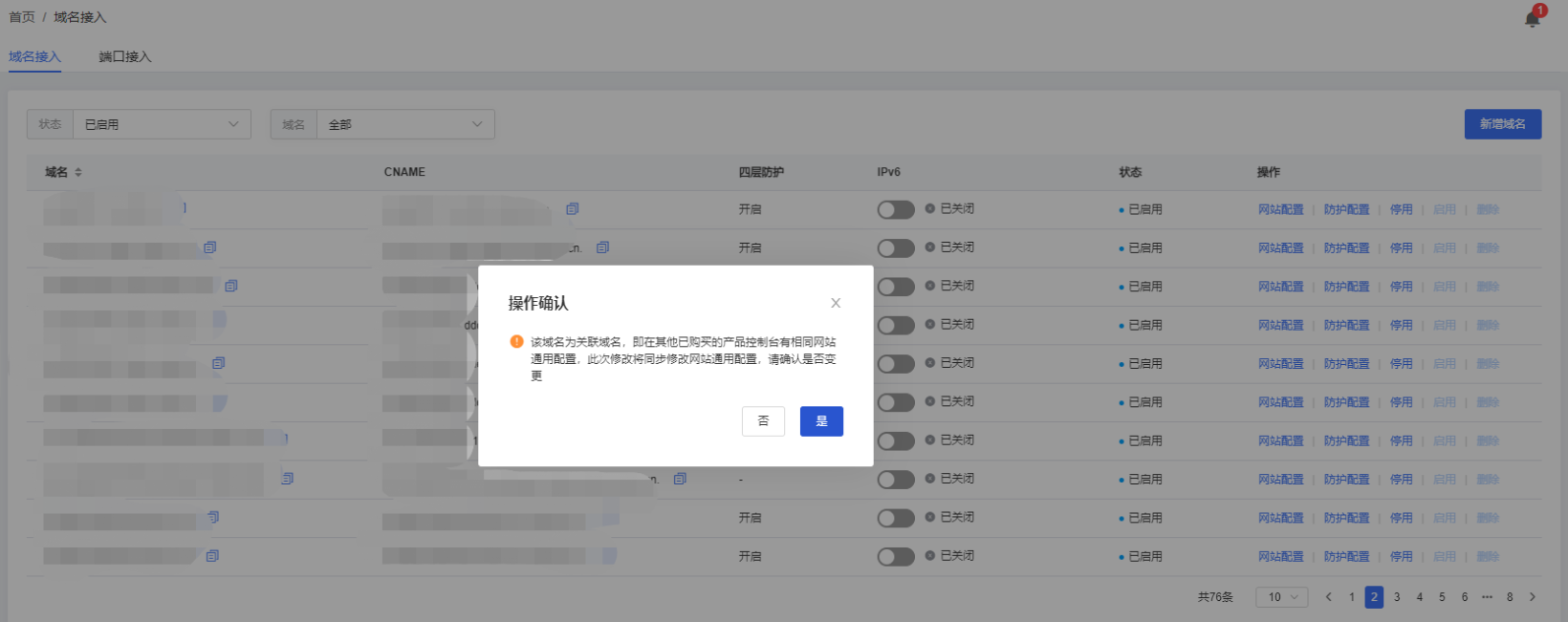The width and height of the screenshot is (1568, 622).
Task: Expand the page size selector showing 10
Action: (x=1282, y=597)
